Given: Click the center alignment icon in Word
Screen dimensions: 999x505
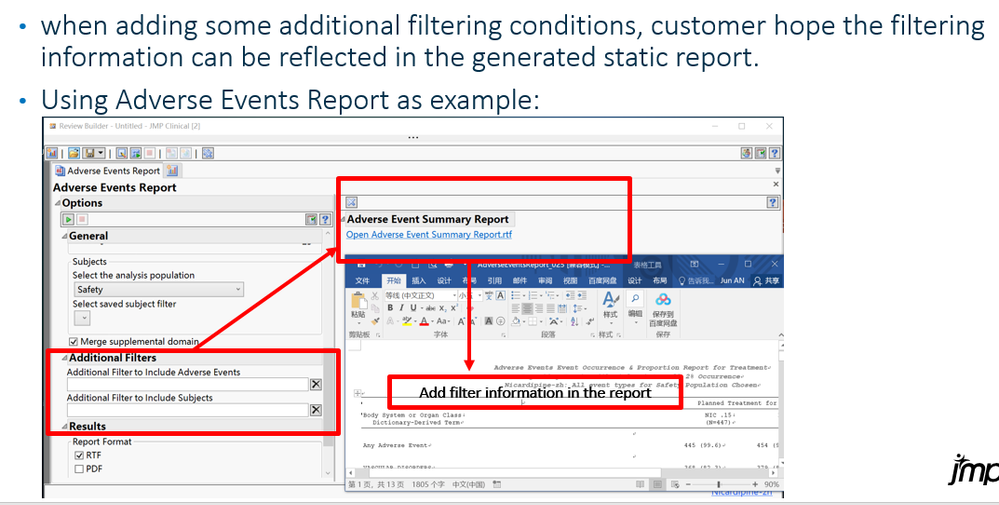Looking at the screenshot, I should click(527, 308).
